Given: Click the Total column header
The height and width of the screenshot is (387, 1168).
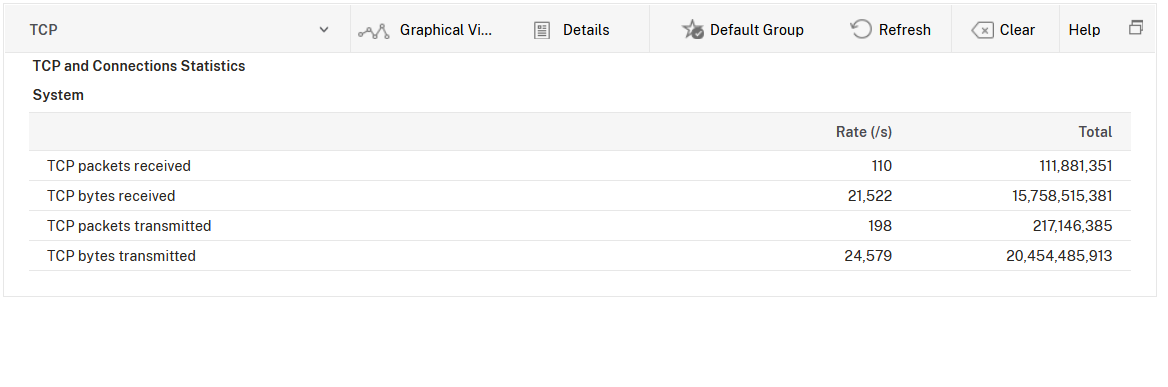Looking at the screenshot, I should (1095, 132).
